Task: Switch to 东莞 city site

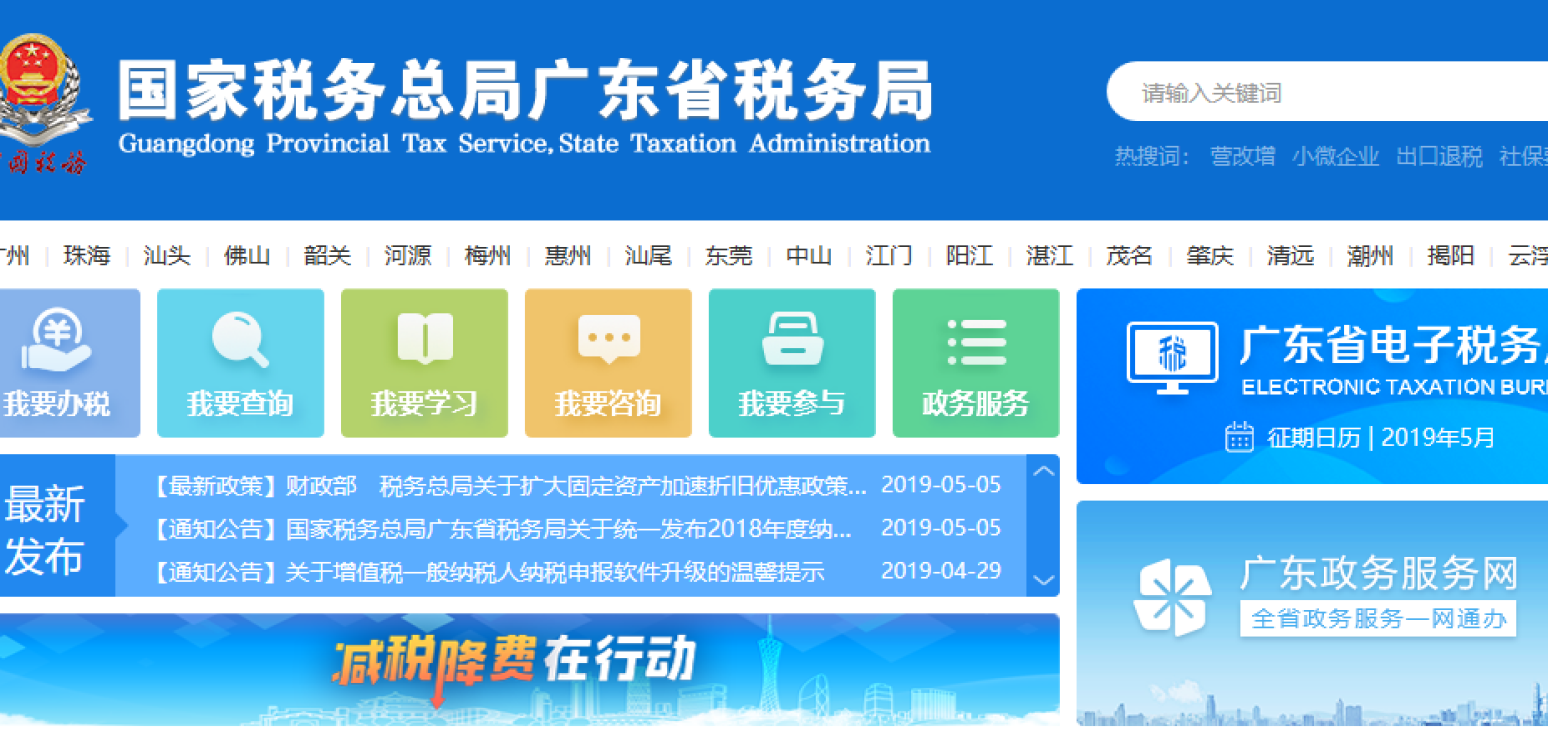Action: point(728,256)
